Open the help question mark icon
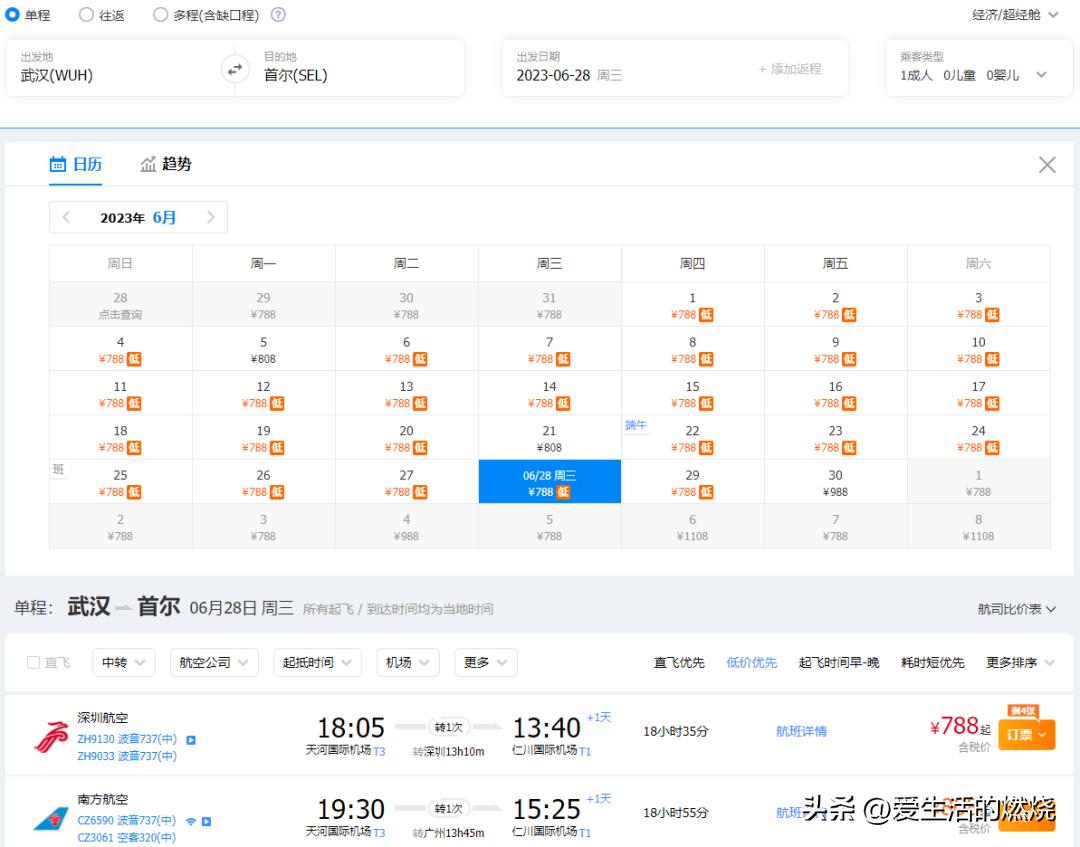Screen dimensions: 1080x847 tap(277, 14)
